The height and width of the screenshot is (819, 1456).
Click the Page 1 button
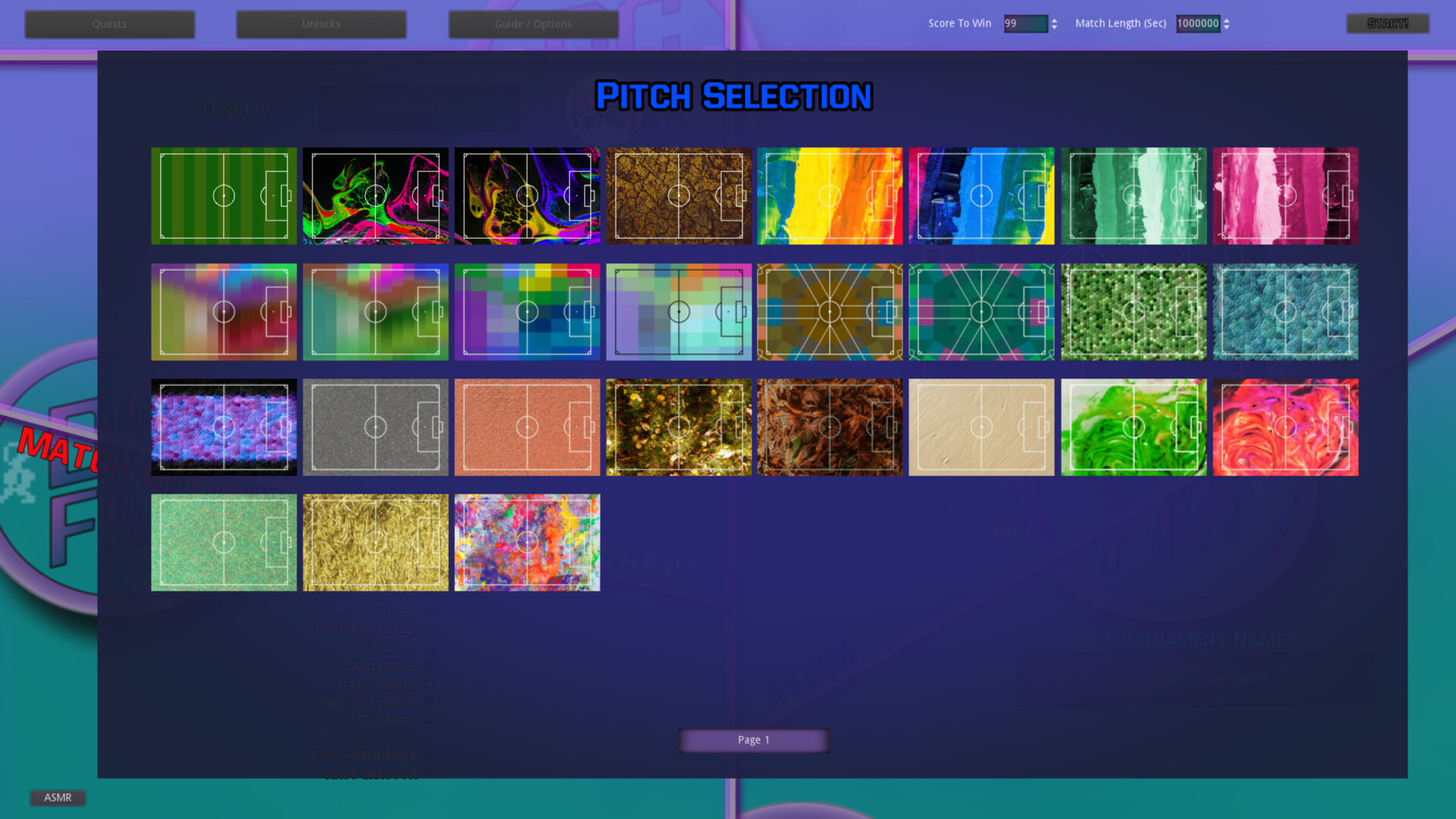(x=753, y=740)
